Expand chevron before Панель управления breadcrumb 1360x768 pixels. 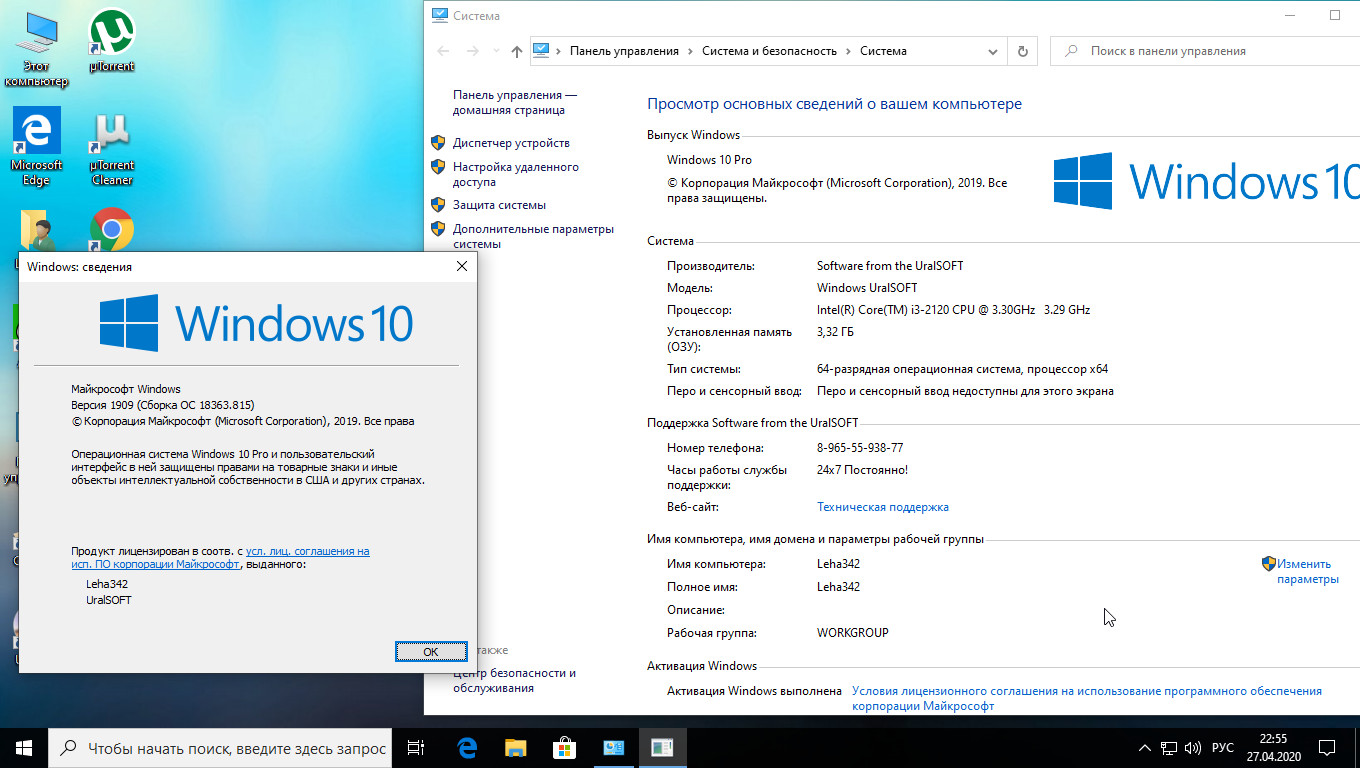pos(559,51)
